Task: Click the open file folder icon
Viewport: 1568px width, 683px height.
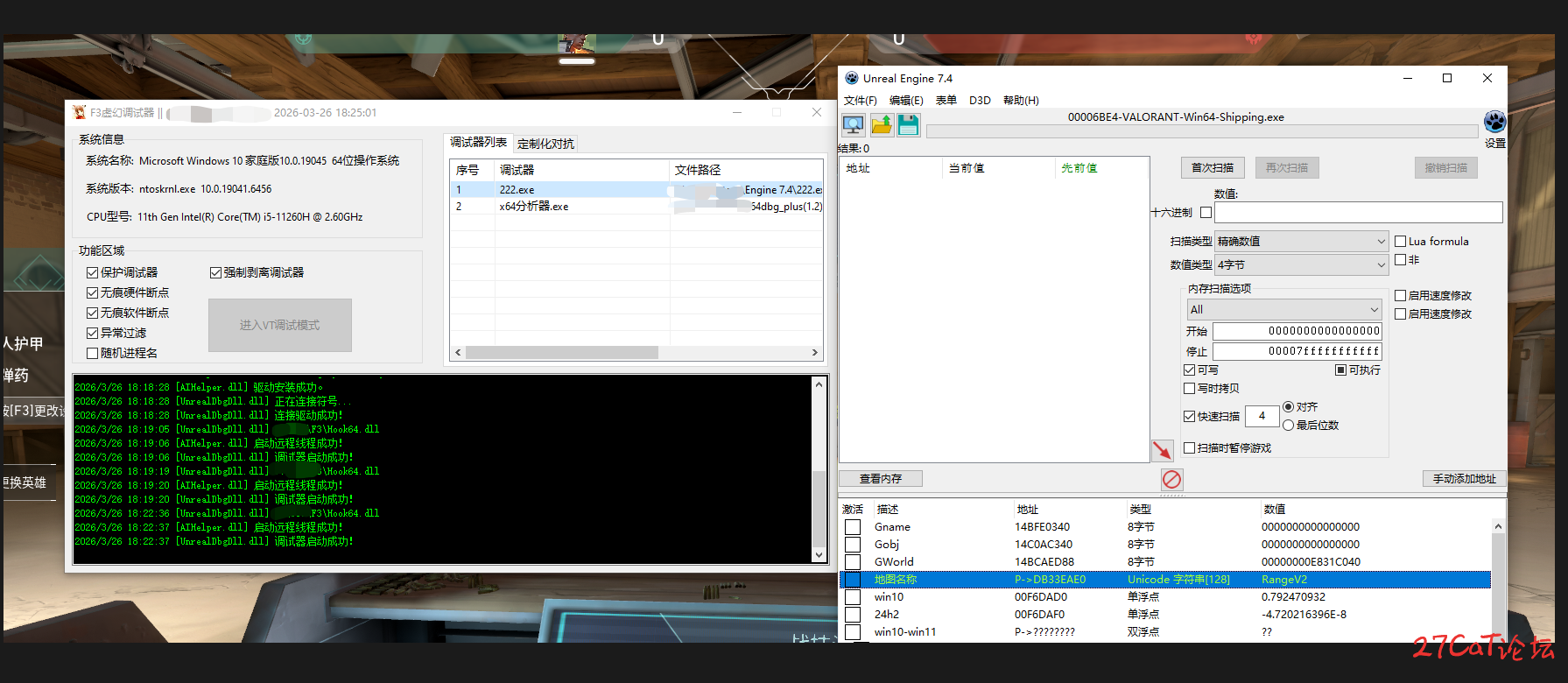Action: (x=881, y=125)
